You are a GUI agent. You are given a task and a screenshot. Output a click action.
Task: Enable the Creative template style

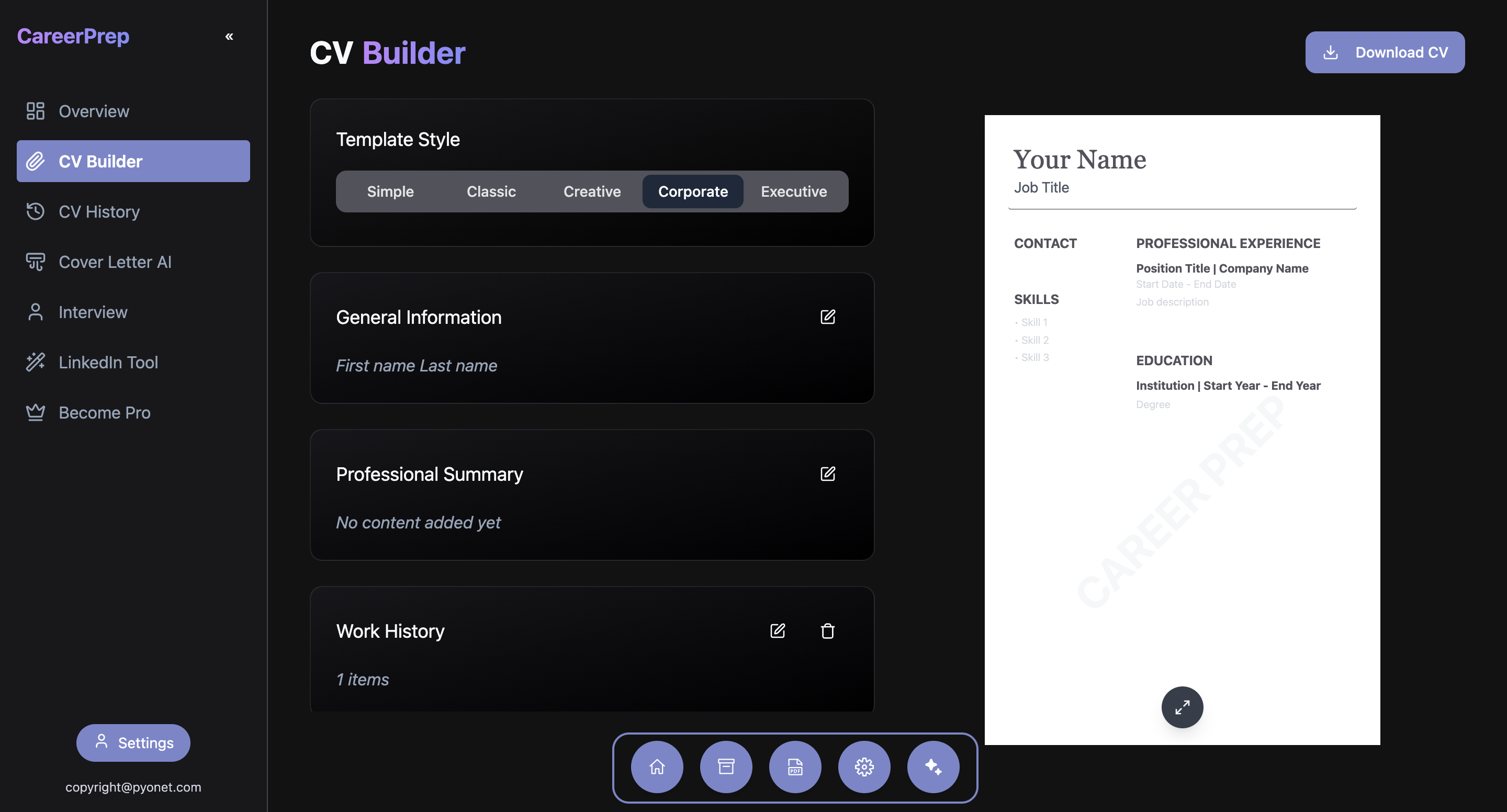pyautogui.click(x=591, y=191)
